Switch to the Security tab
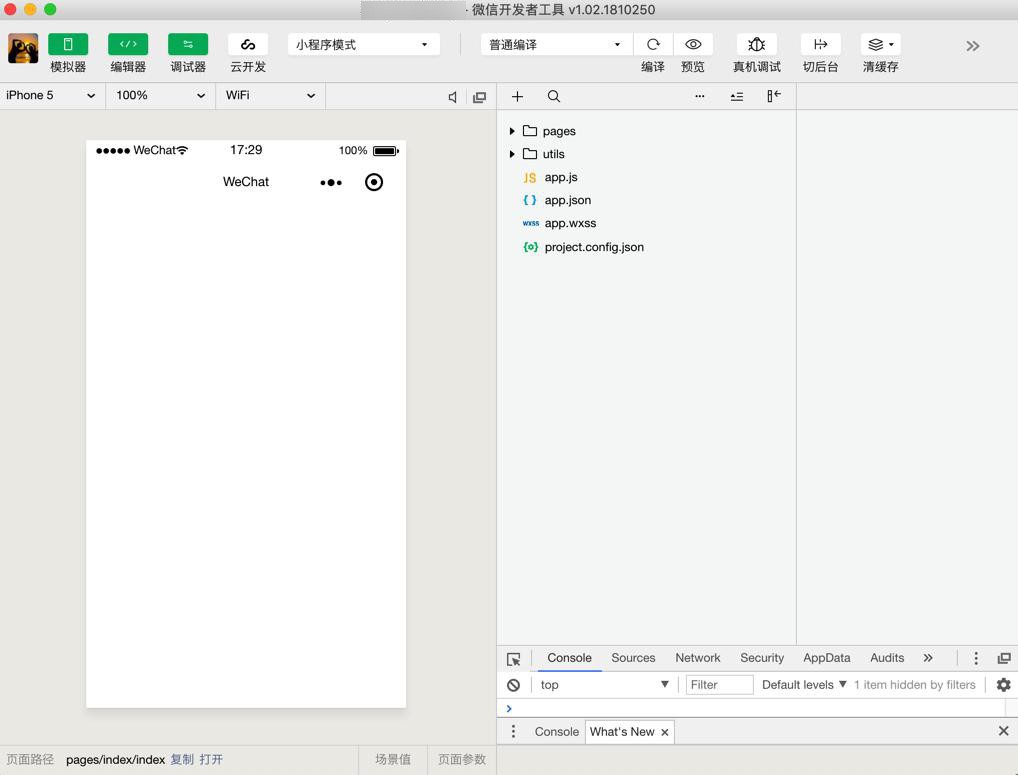The height and width of the screenshot is (775, 1018). (762, 658)
